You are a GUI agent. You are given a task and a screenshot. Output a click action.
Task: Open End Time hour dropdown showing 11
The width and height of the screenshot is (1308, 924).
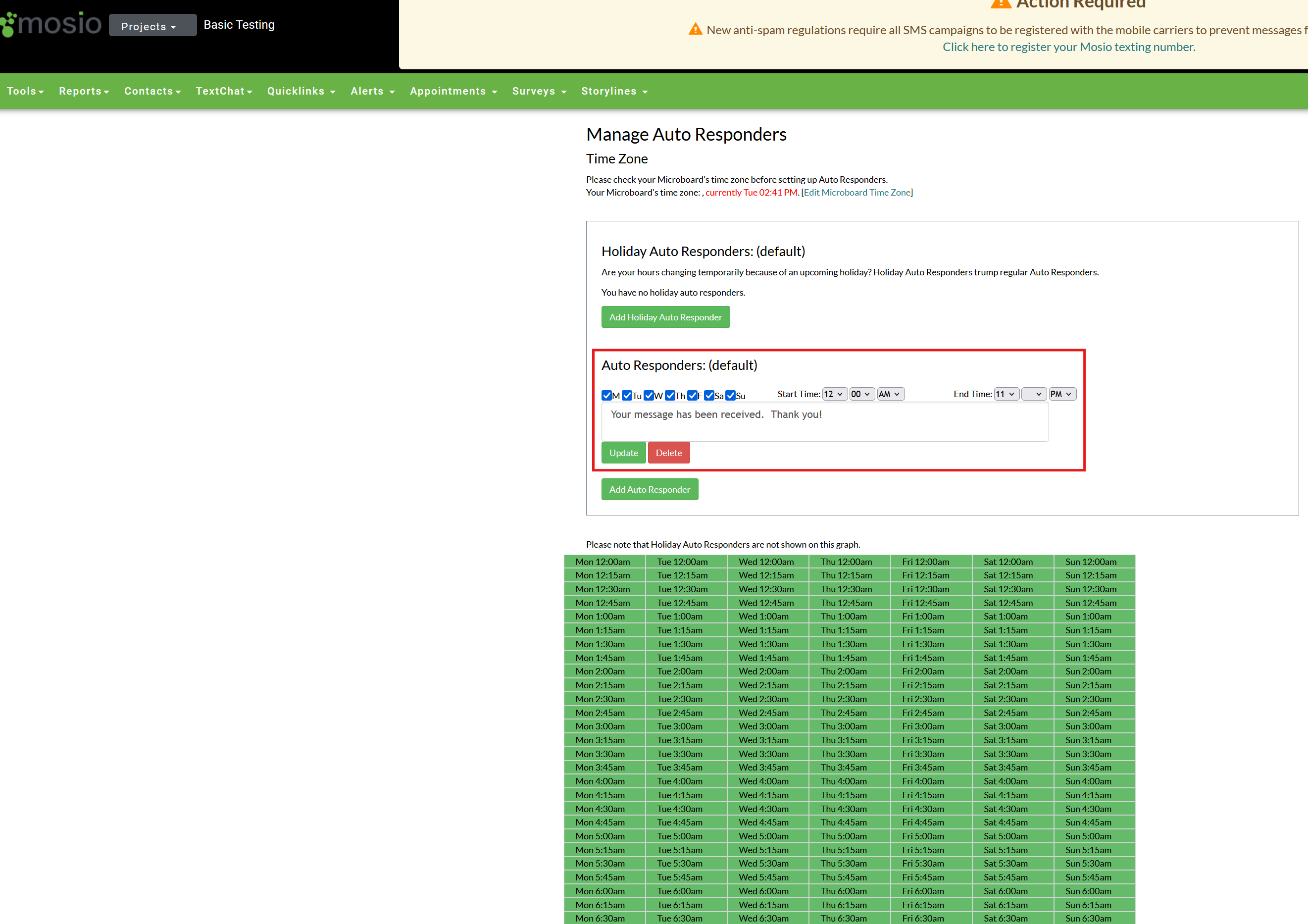pos(1006,394)
